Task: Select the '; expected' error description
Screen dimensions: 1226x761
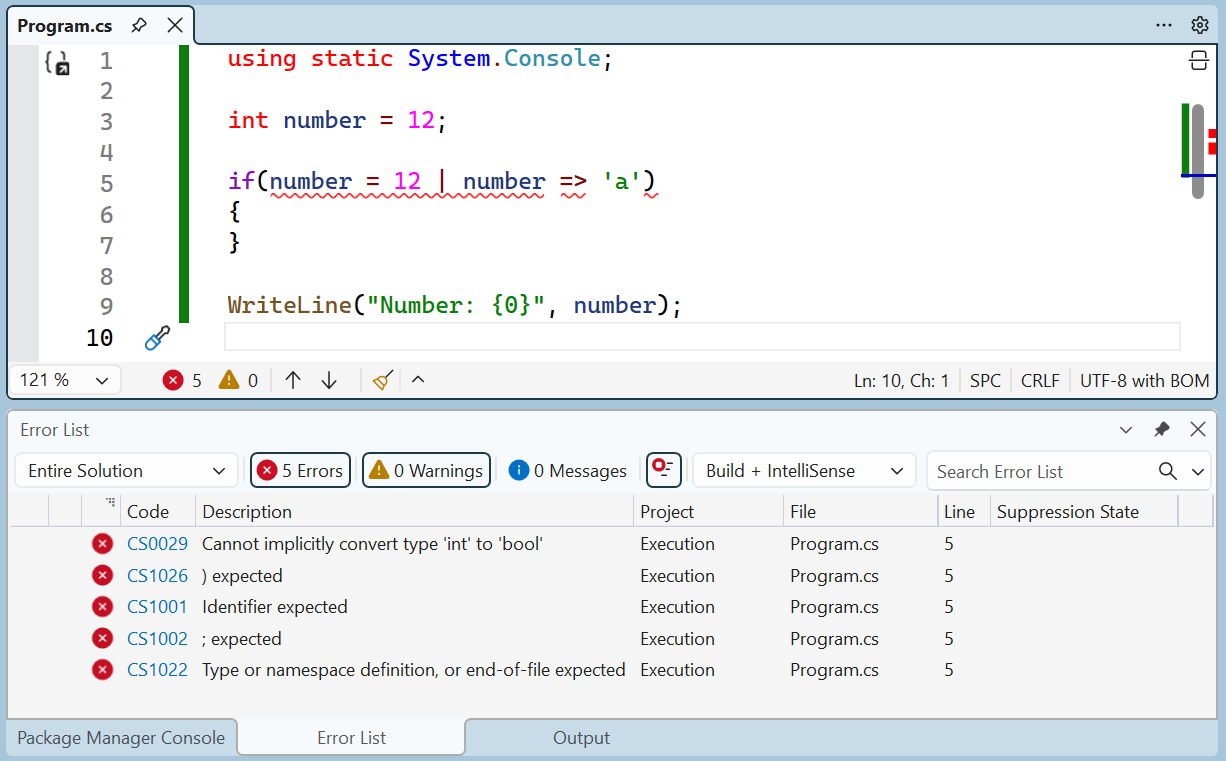Action: point(242,639)
